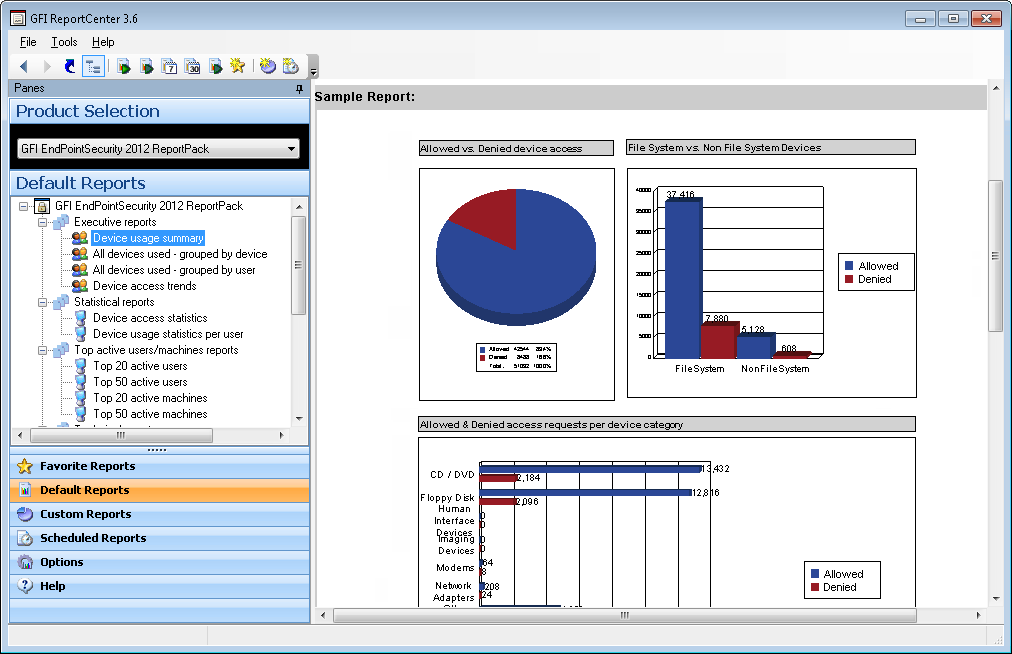1012x654 pixels.
Task: Click the blue refresh arrow icon
Action: coord(69,66)
